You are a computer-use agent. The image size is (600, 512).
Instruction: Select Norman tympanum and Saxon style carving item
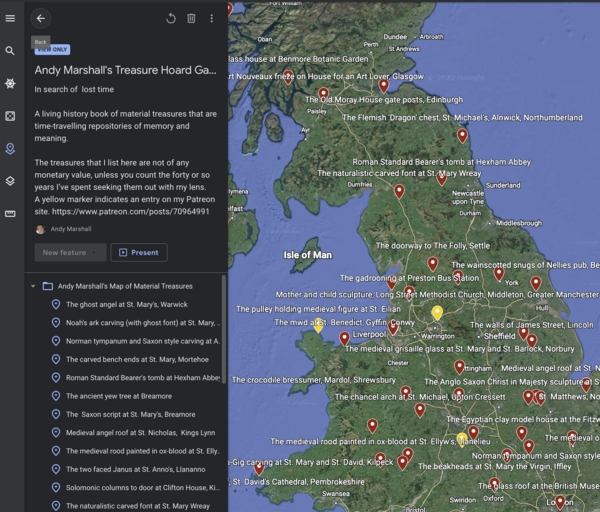143,341
